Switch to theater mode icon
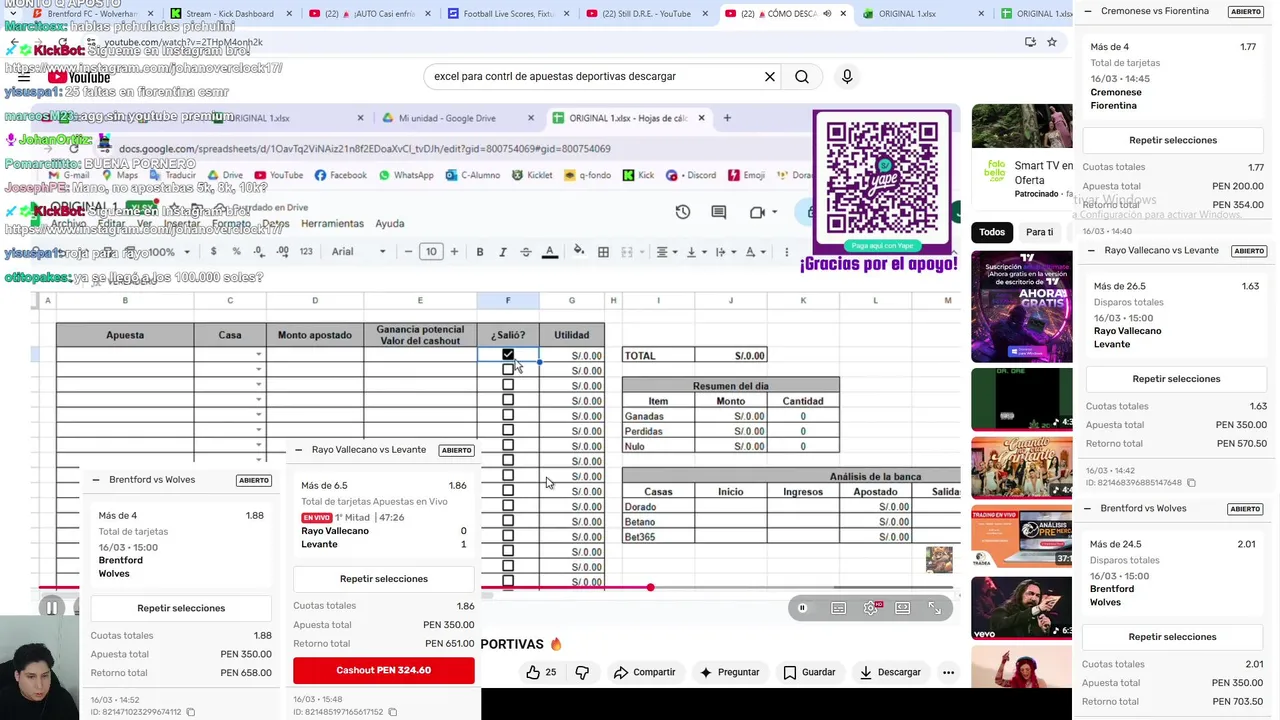1280x720 pixels. coord(902,608)
